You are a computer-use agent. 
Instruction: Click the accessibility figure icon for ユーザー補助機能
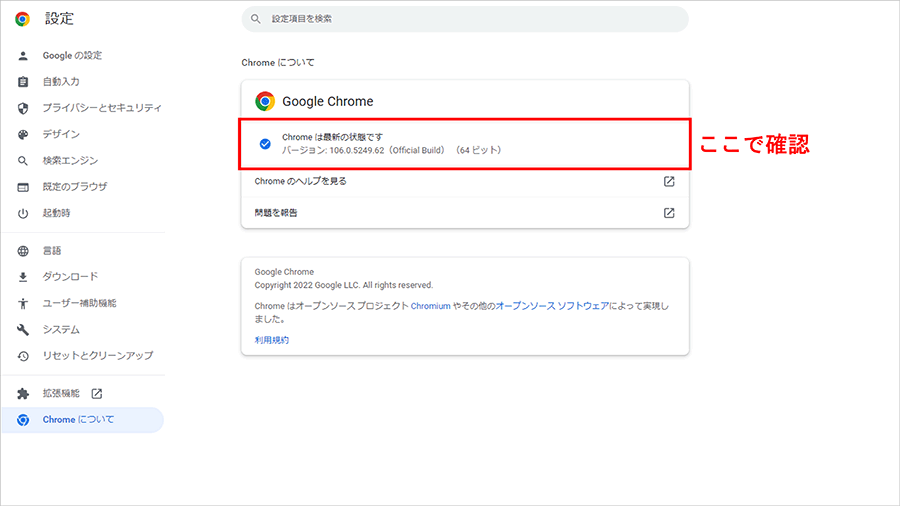23,303
